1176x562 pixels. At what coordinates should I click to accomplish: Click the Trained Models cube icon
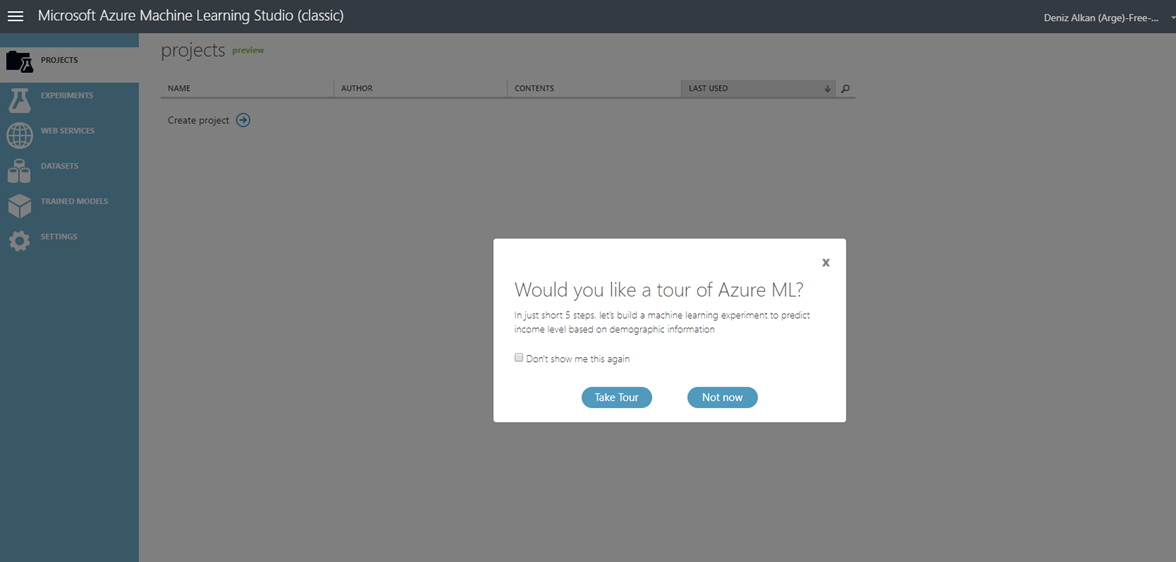click(20, 206)
